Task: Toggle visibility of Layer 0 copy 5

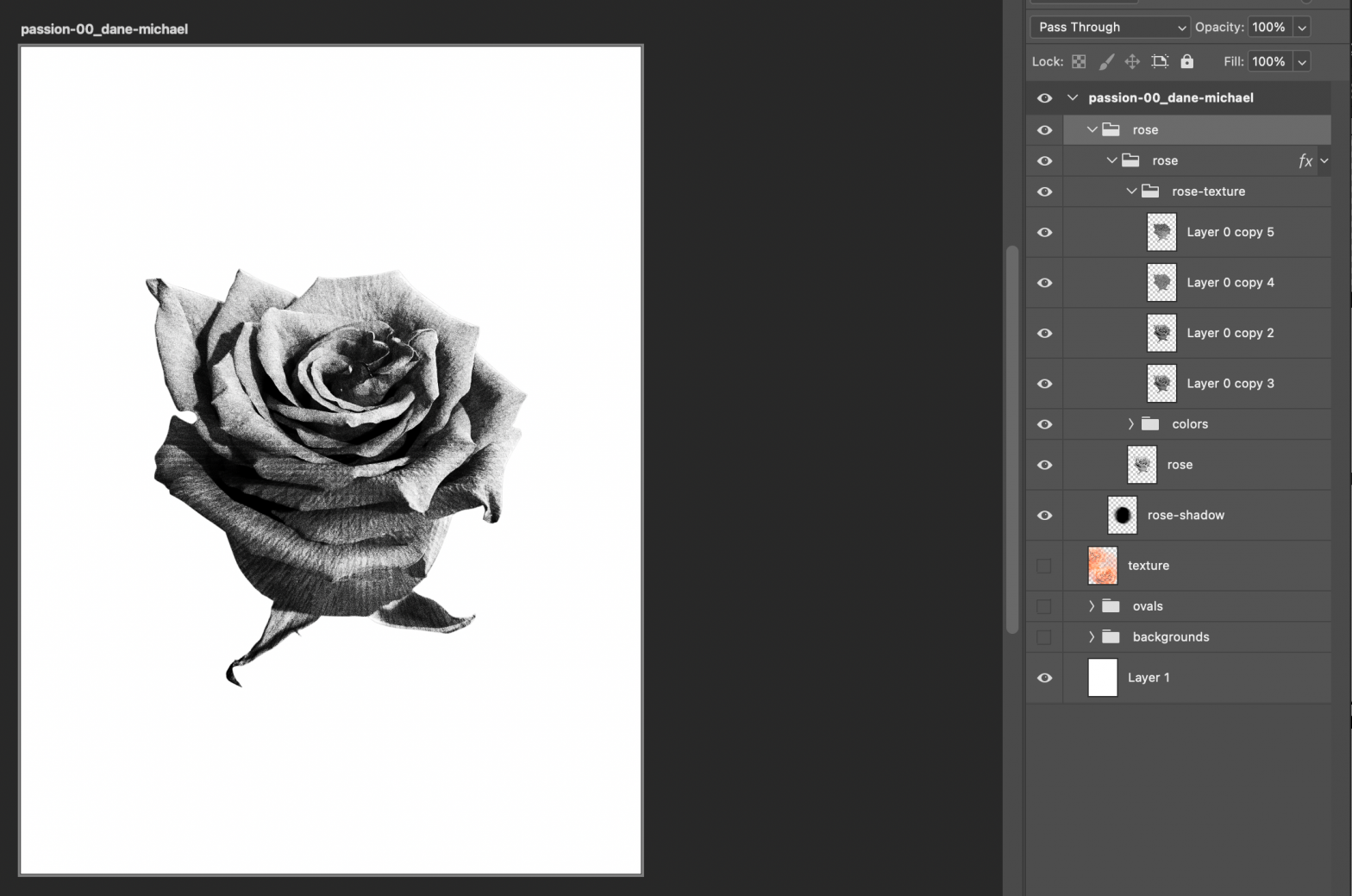Action: (x=1044, y=233)
